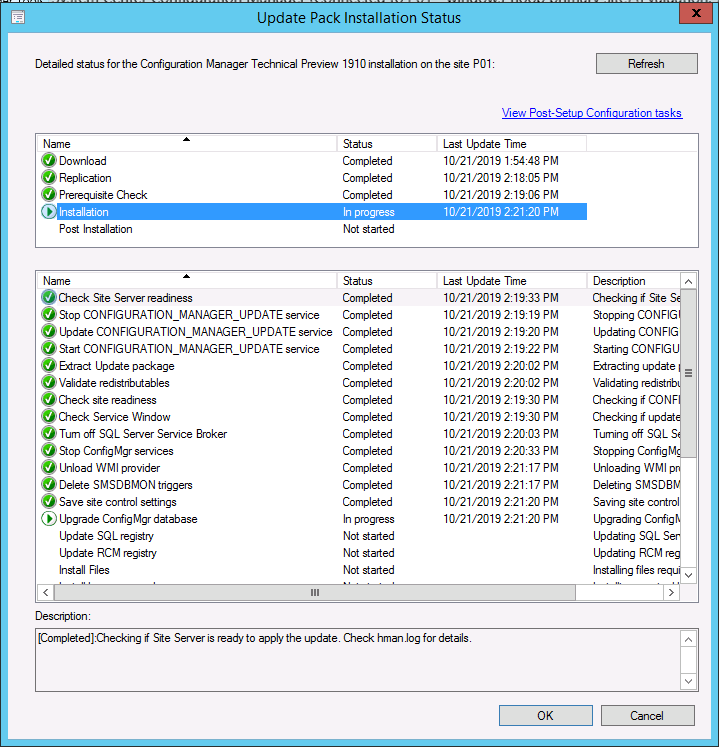The image size is (719, 747).
Task: Click the green check icon beside Download
Action: (49, 161)
